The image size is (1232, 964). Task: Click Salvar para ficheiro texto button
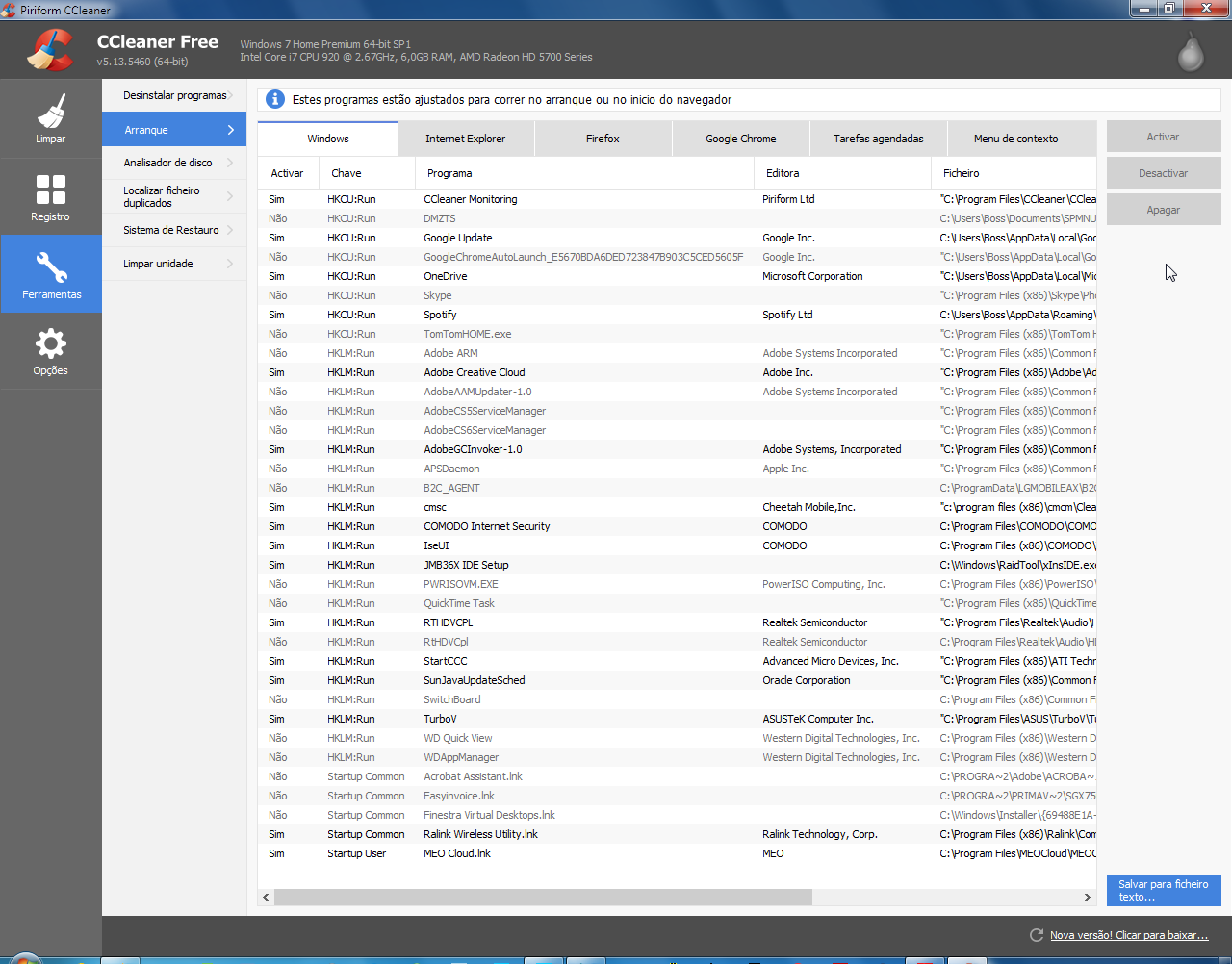click(1164, 890)
